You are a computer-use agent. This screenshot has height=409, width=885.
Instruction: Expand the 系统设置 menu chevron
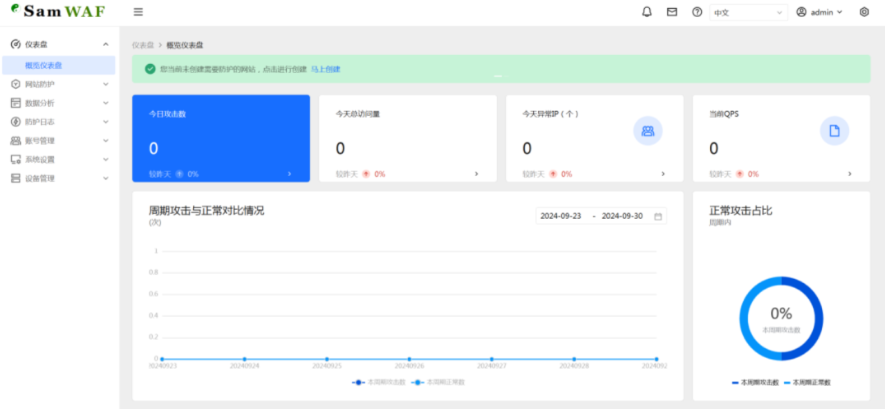tap(106, 160)
